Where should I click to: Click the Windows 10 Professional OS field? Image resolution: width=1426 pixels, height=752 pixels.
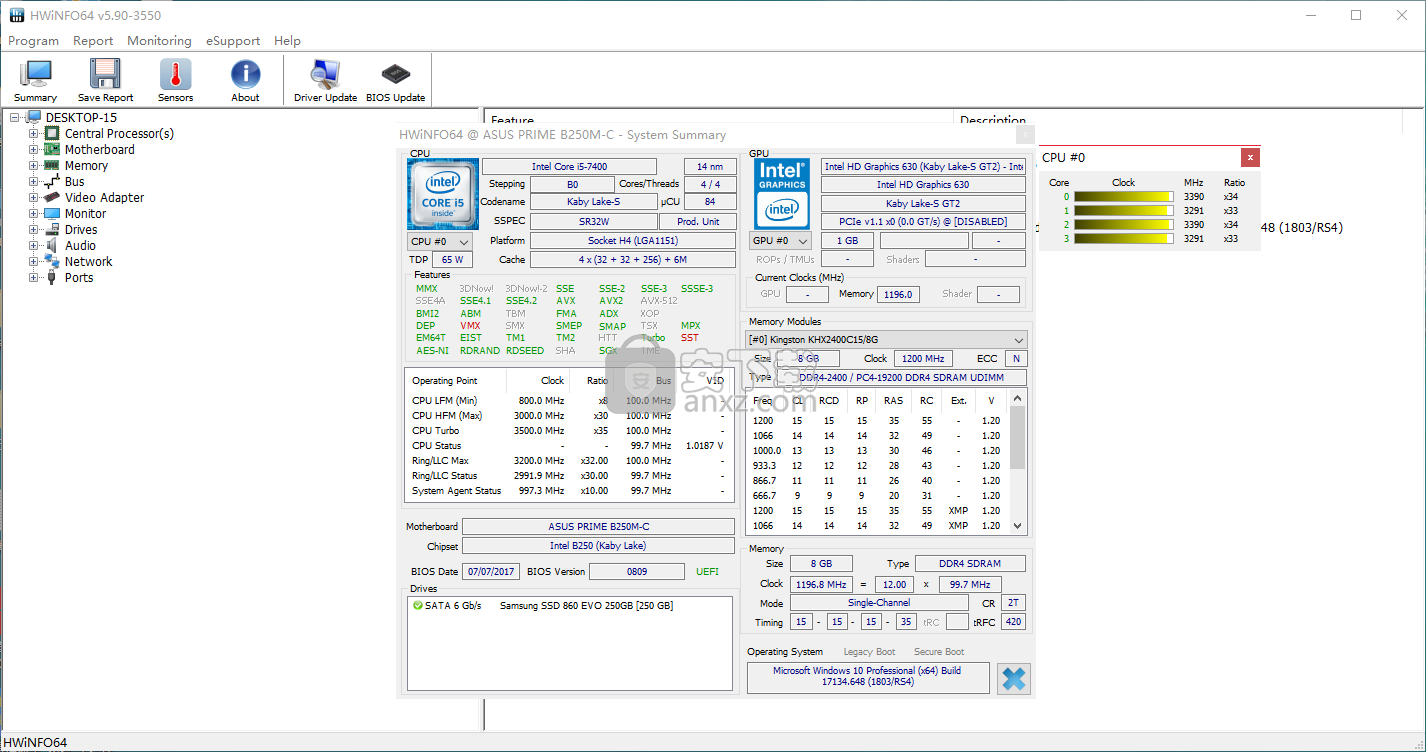[x=868, y=677]
